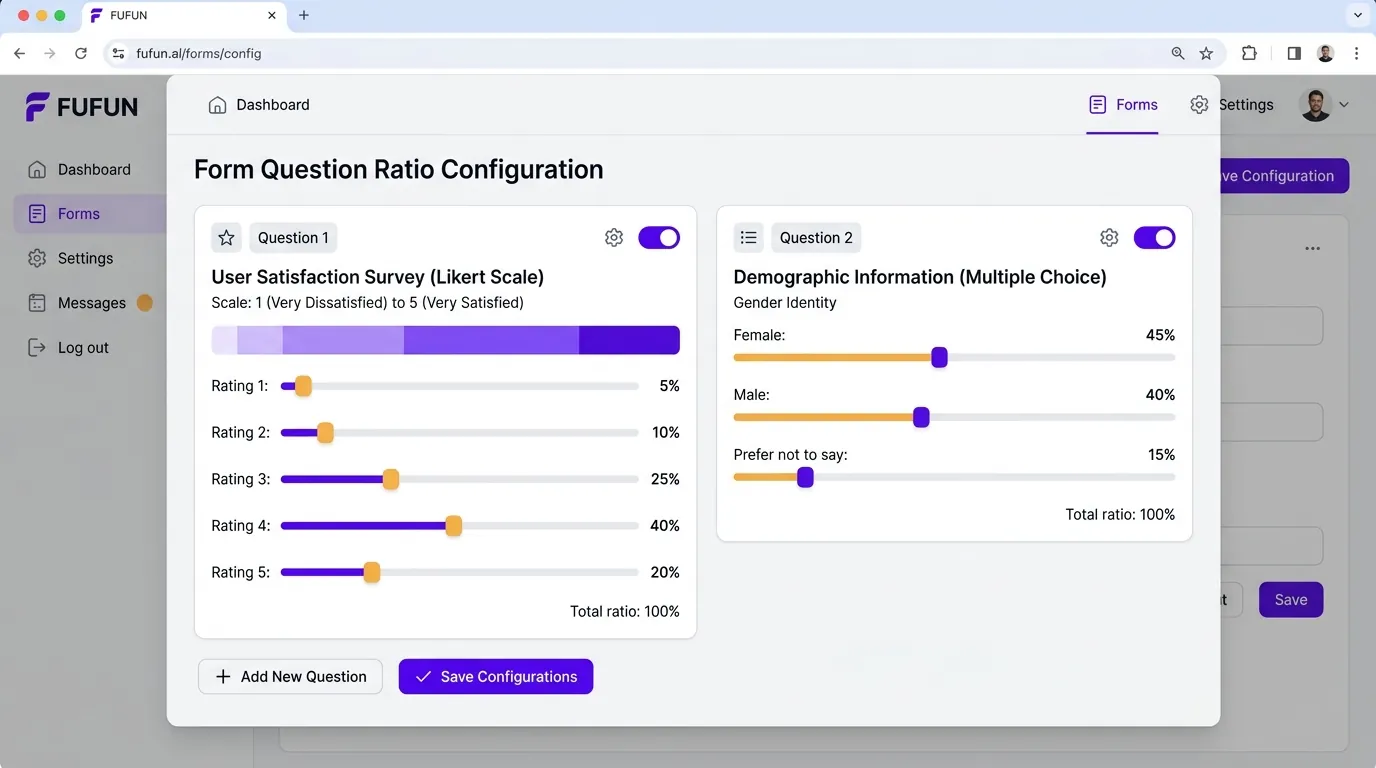Click the FUFUN logo in sidebar
Screen dimensions: 1376x768
point(82,107)
